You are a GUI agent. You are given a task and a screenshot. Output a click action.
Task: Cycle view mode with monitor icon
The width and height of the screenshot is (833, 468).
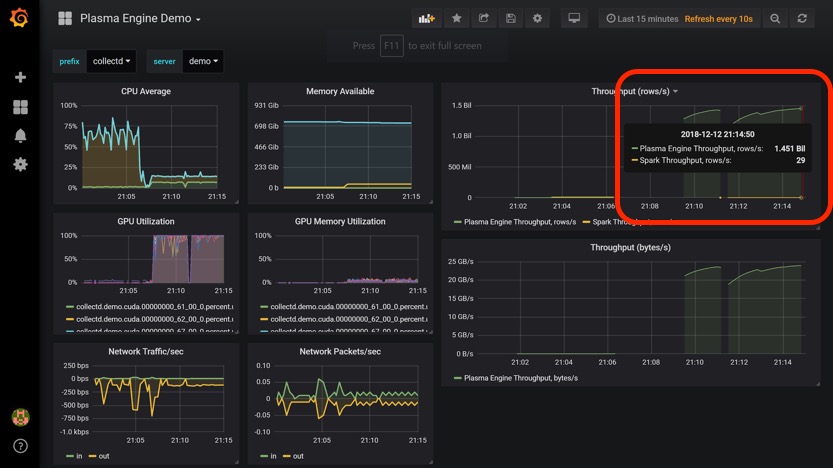pyautogui.click(x=574, y=18)
